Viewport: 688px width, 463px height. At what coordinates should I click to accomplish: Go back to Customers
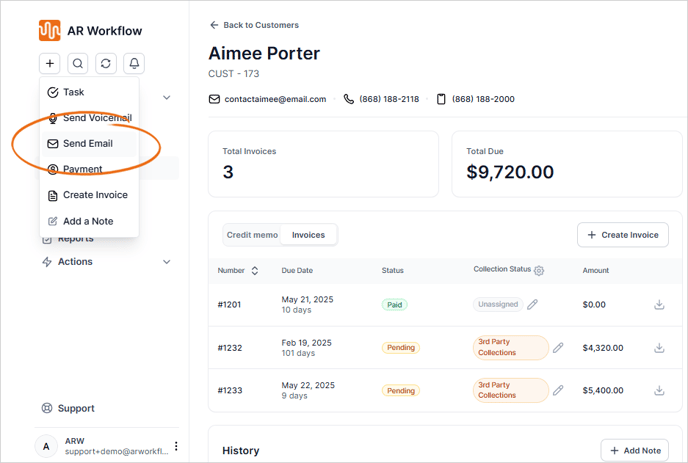254,25
